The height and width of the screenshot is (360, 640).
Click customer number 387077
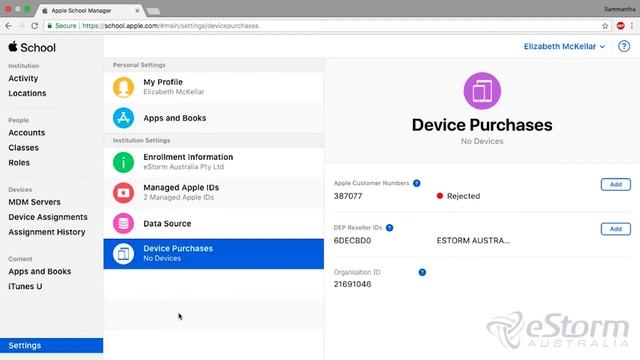tap(348, 196)
